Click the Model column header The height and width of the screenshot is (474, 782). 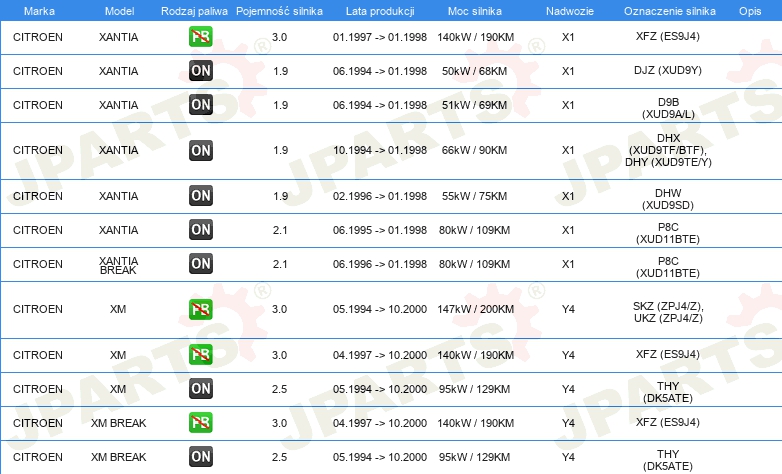tap(119, 11)
